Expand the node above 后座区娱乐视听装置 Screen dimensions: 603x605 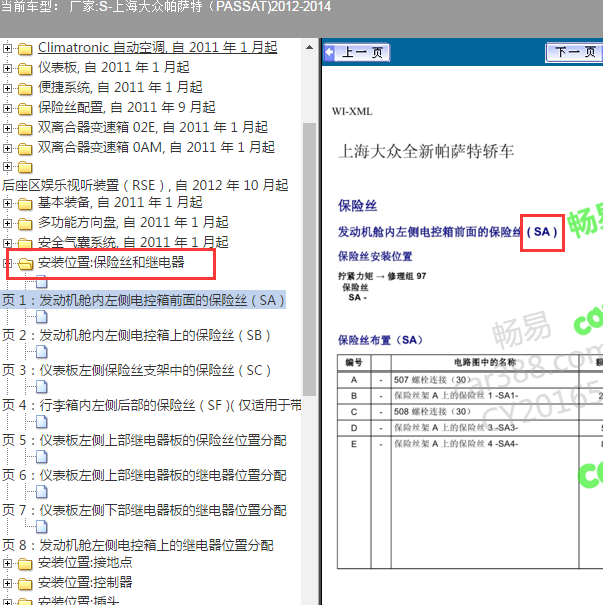[x=7, y=167]
